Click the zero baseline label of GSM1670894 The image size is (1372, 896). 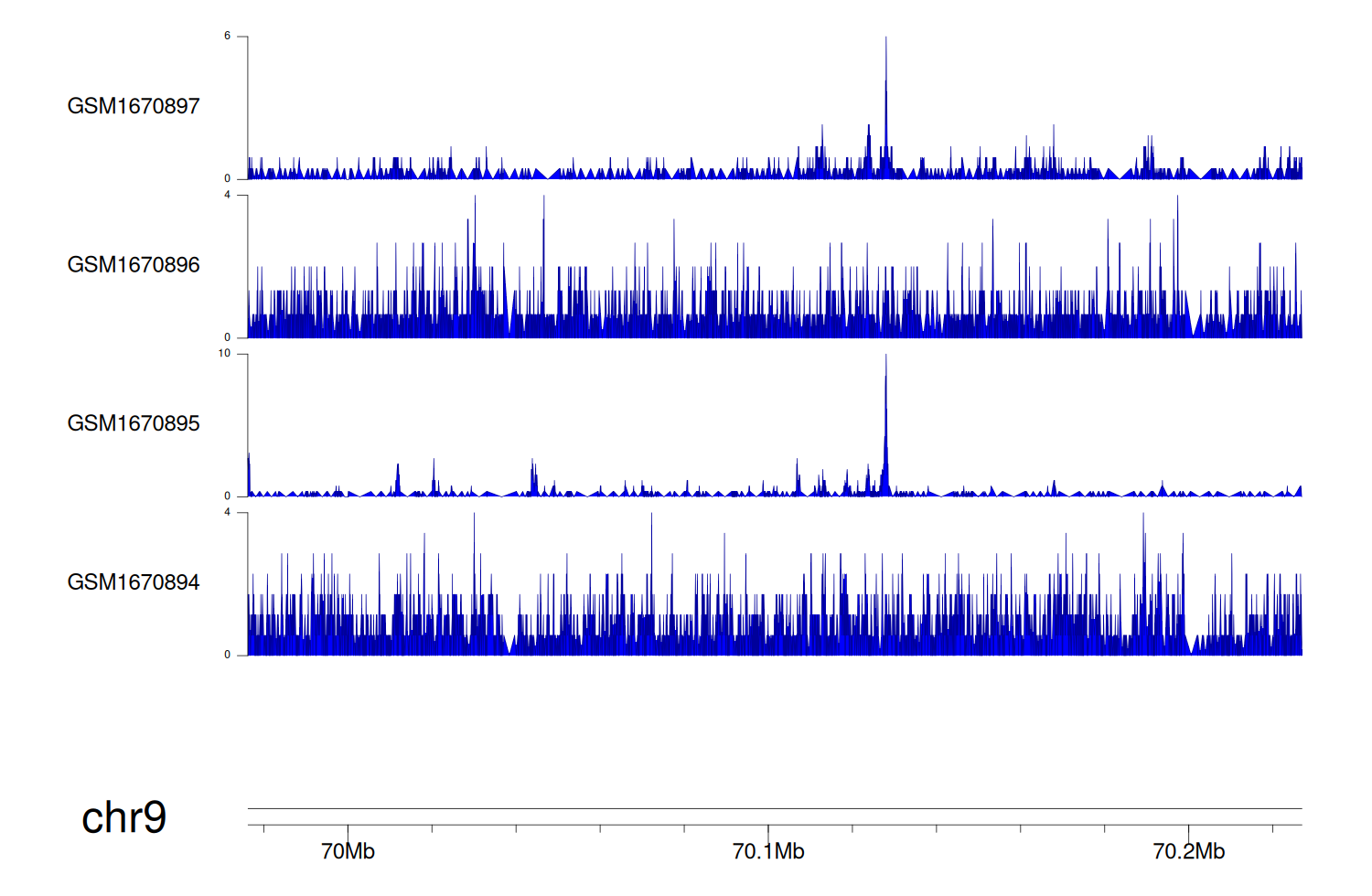(x=228, y=655)
